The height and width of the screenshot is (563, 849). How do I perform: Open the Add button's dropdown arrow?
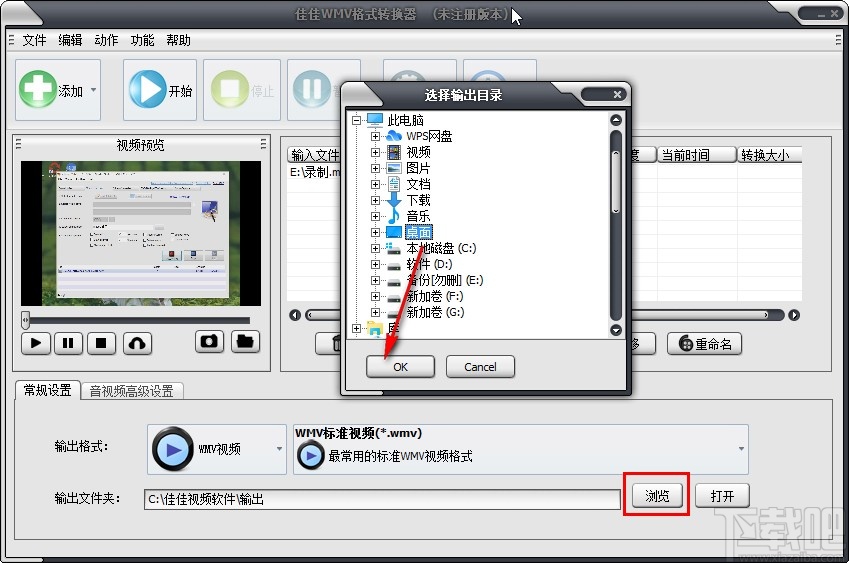[x=94, y=90]
